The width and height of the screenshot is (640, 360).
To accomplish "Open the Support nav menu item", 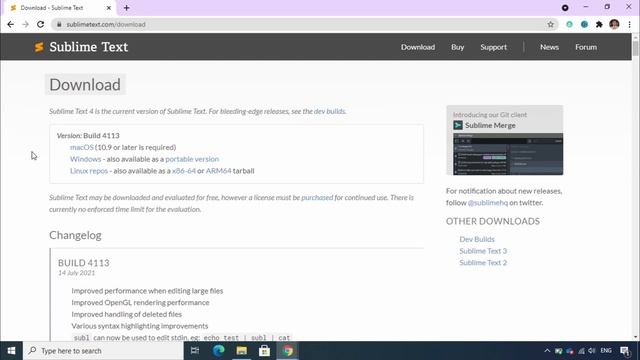I will [493, 47].
